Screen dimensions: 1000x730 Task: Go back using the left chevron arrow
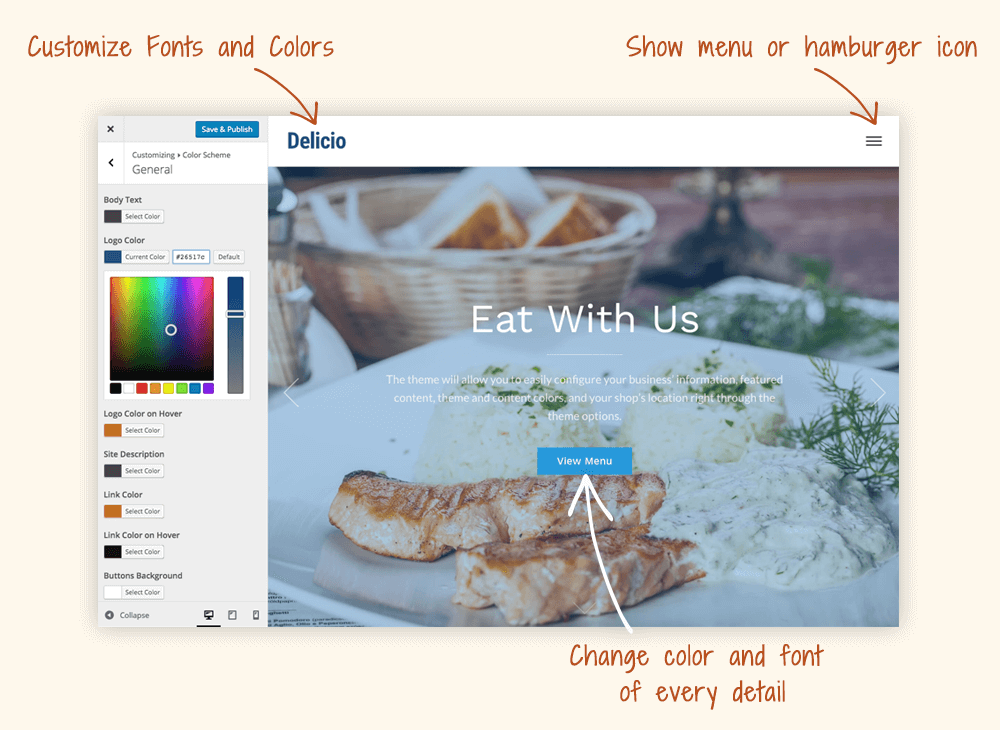[x=111, y=163]
